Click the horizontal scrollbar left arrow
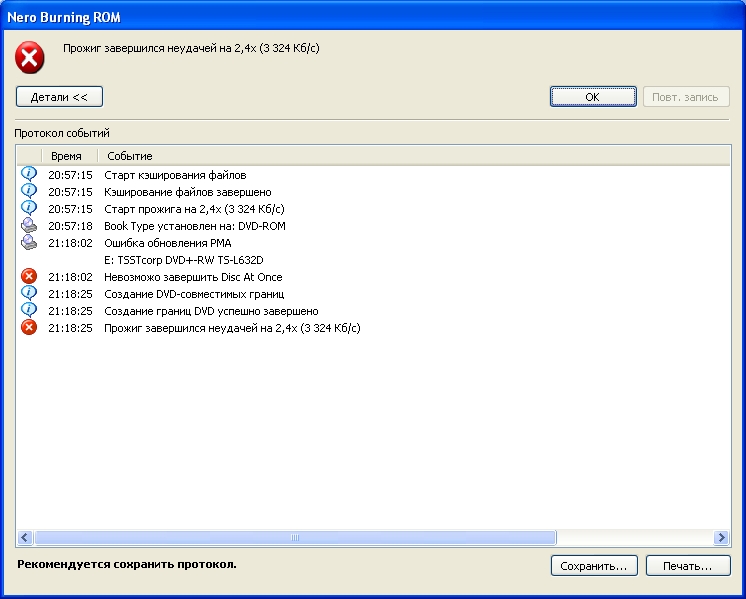The height and width of the screenshot is (599, 746). tap(25, 538)
